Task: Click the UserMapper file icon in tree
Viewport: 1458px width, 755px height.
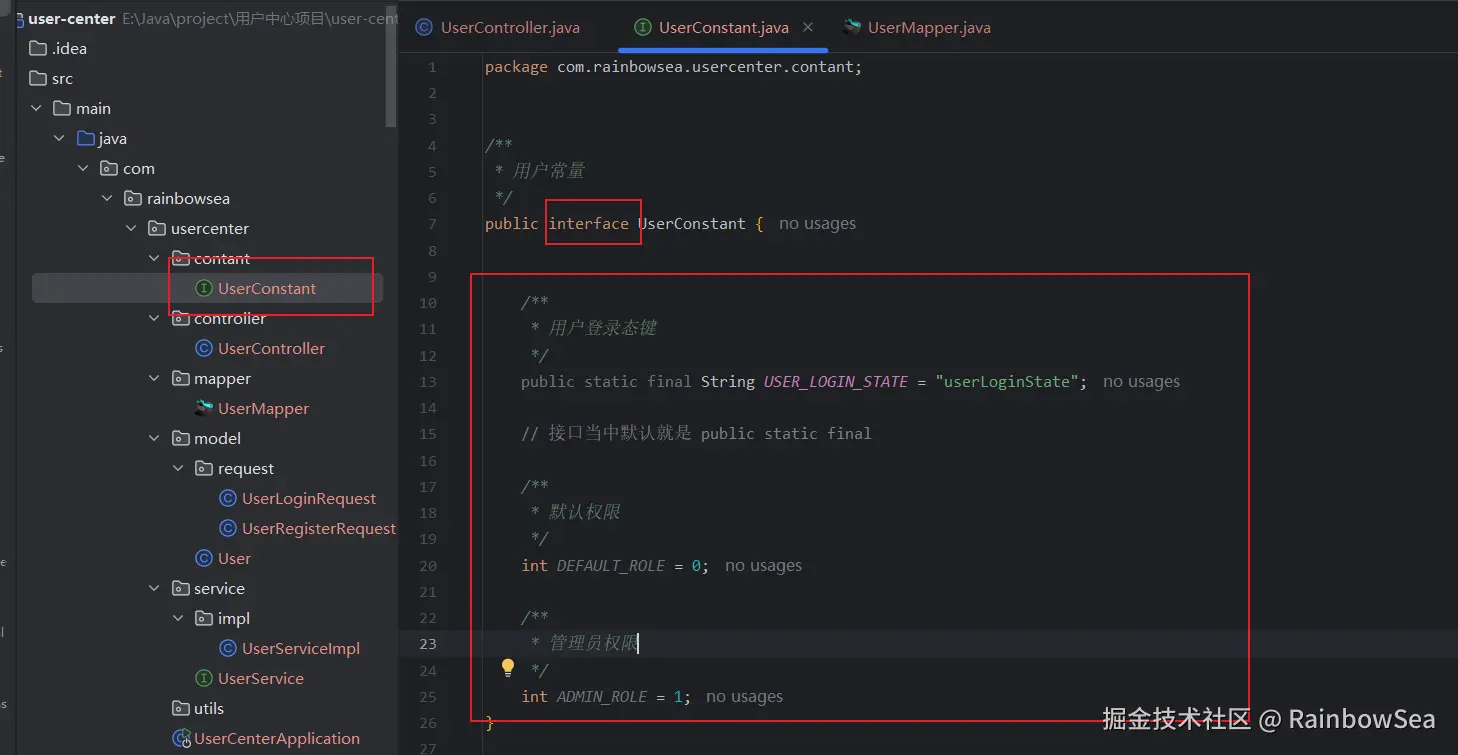Action: [204, 408]
